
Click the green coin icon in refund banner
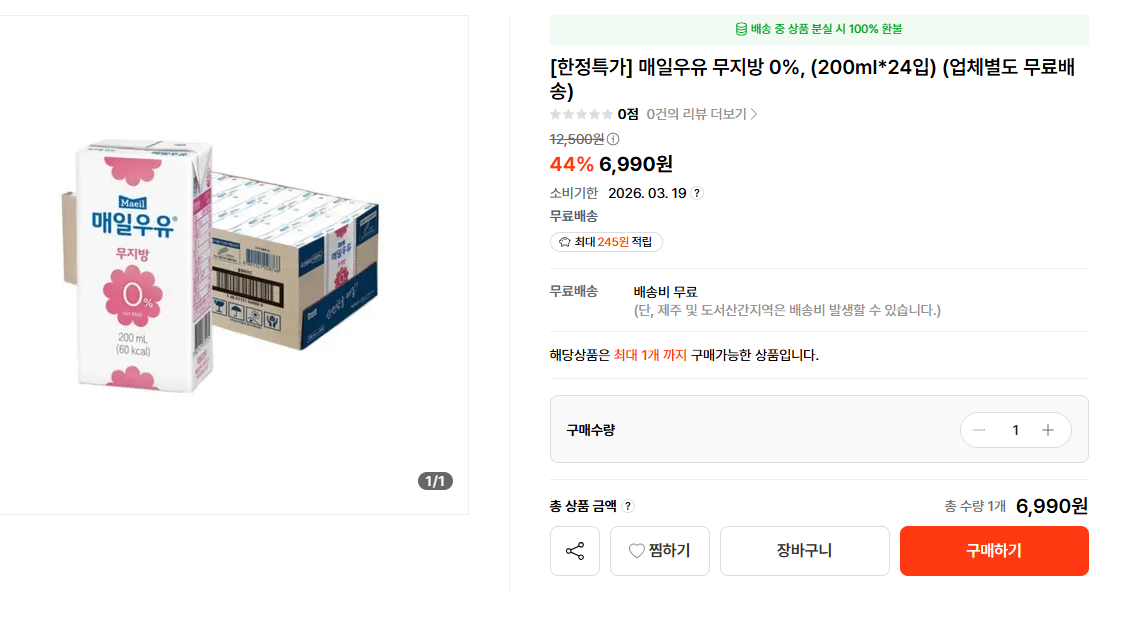pos(742,29)
